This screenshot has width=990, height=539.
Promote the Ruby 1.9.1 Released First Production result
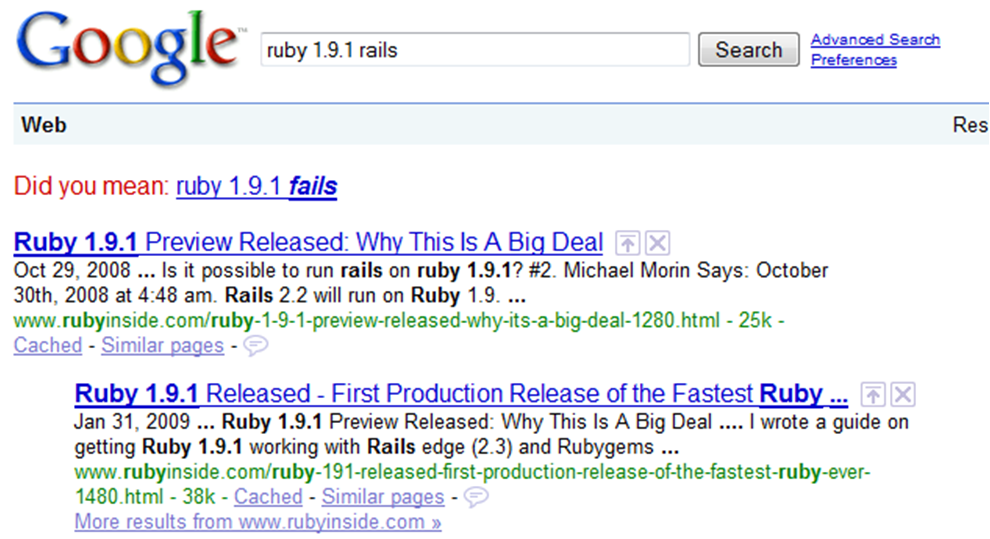click(x=873, y=395)
